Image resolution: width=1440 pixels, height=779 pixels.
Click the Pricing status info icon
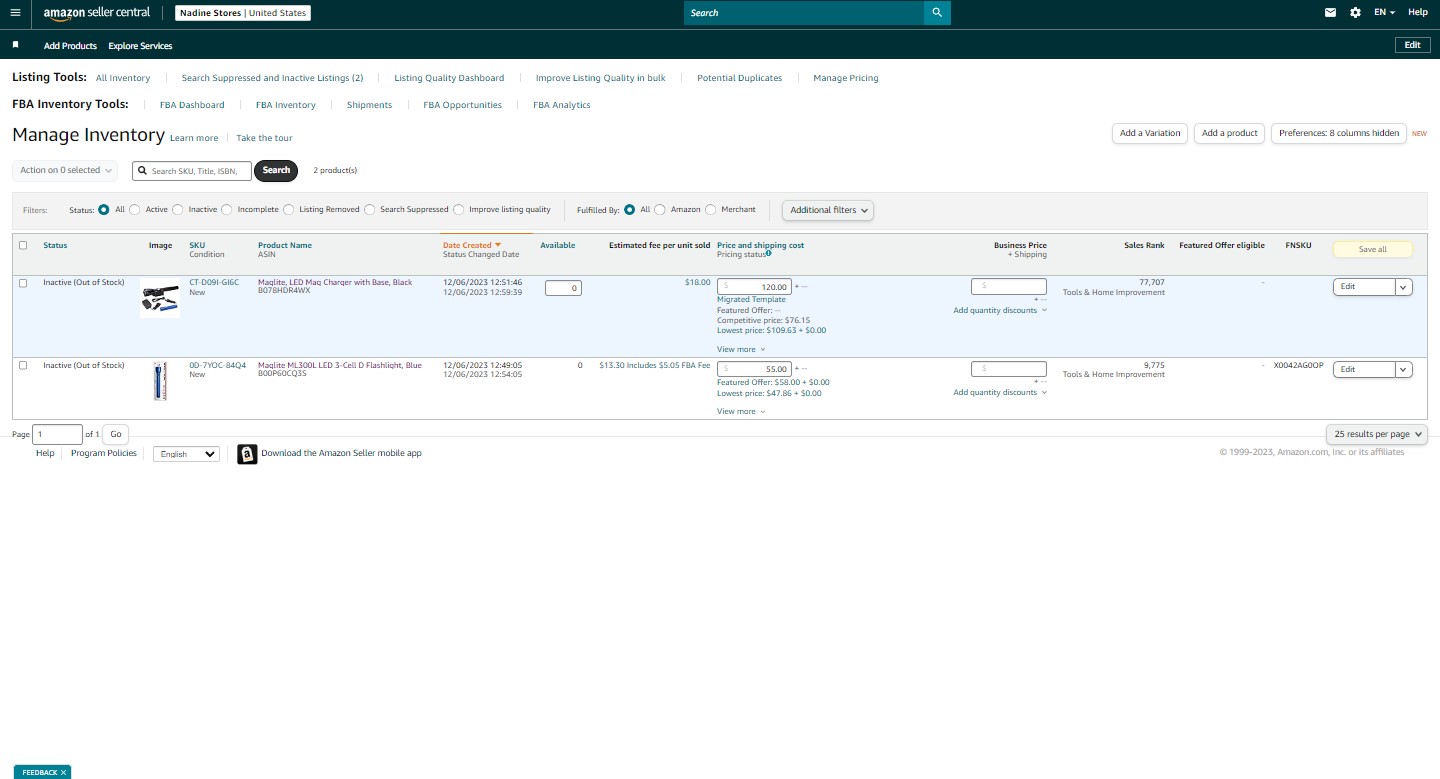pos(768,253)
